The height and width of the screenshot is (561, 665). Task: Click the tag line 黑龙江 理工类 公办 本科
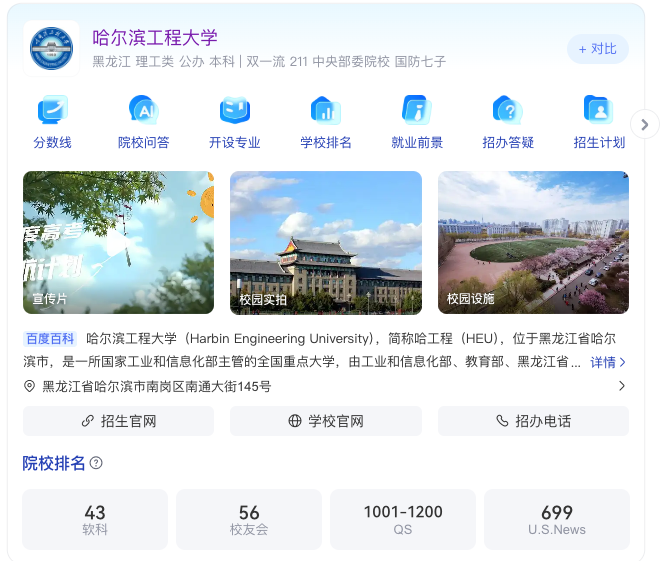[x=163, y=62]
